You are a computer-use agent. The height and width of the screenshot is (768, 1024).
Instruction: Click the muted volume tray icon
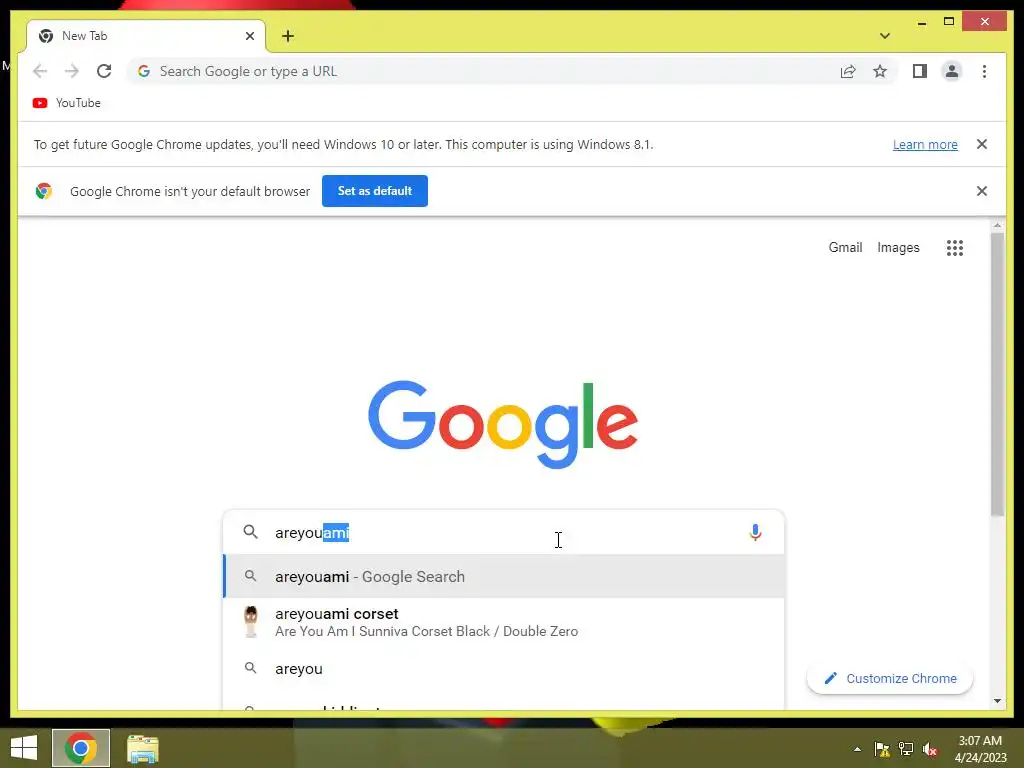(x=930, y=749)
